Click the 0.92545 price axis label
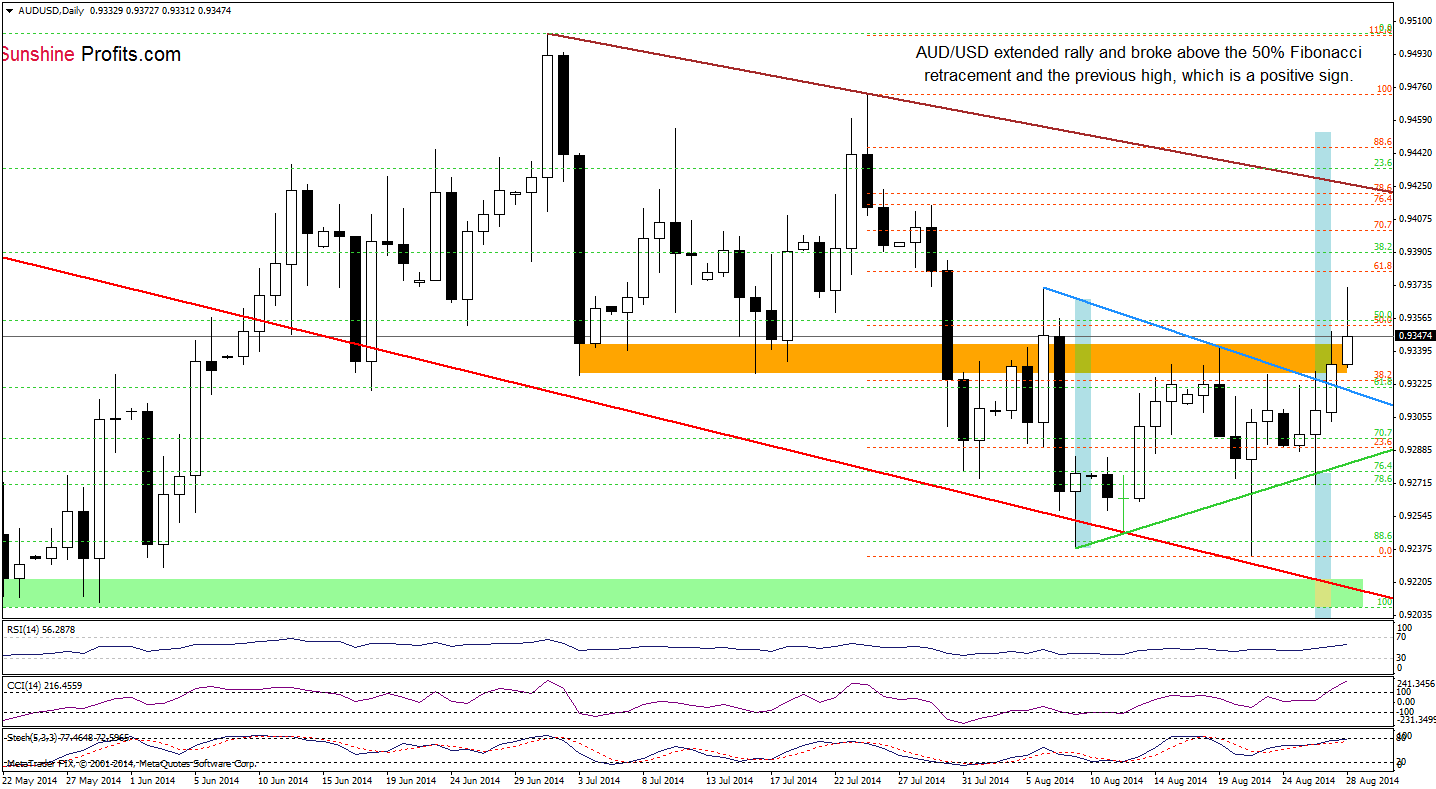 click(x=1417, y=515)
